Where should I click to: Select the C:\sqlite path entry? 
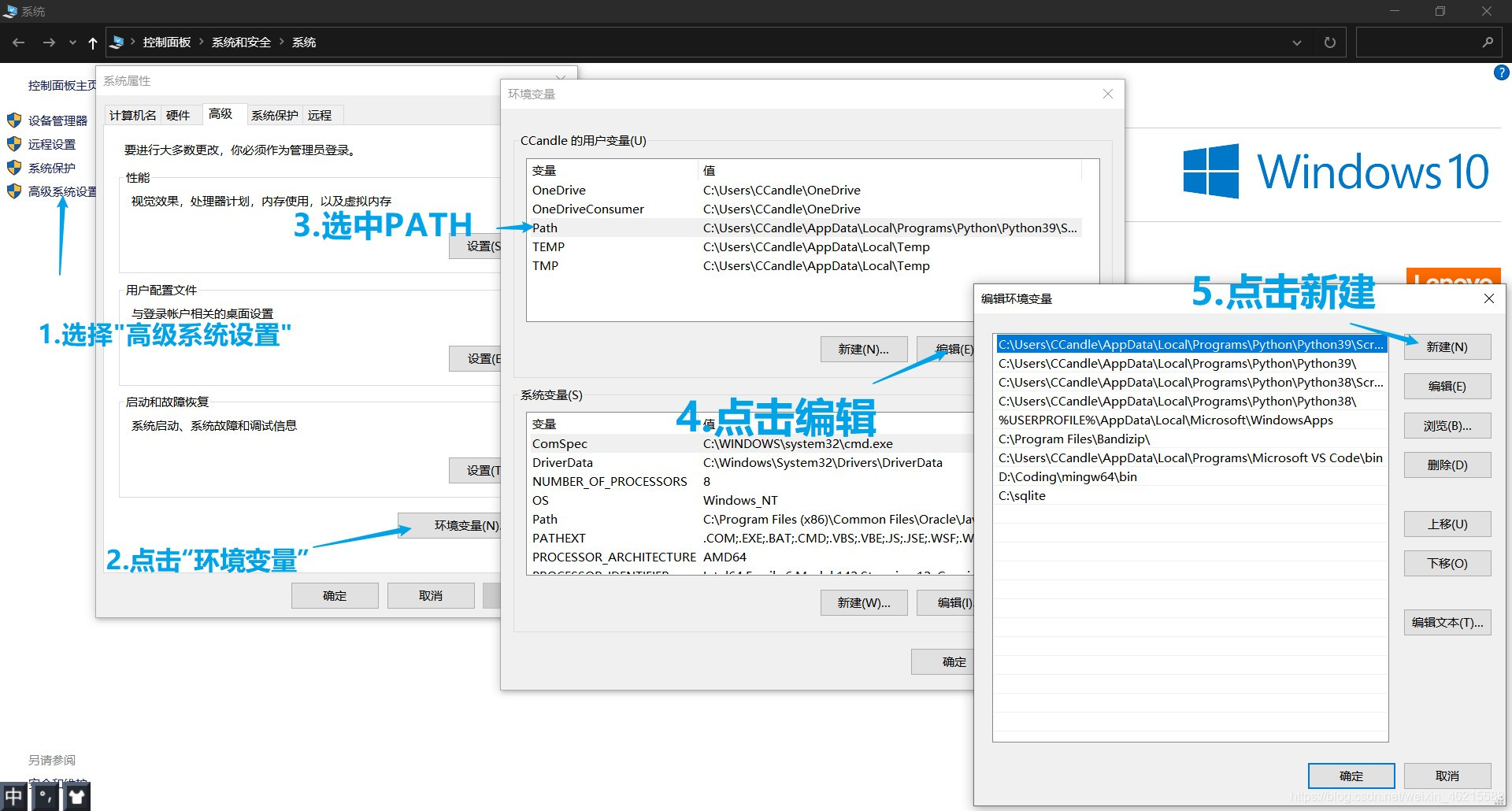(x=1191, y=495)
